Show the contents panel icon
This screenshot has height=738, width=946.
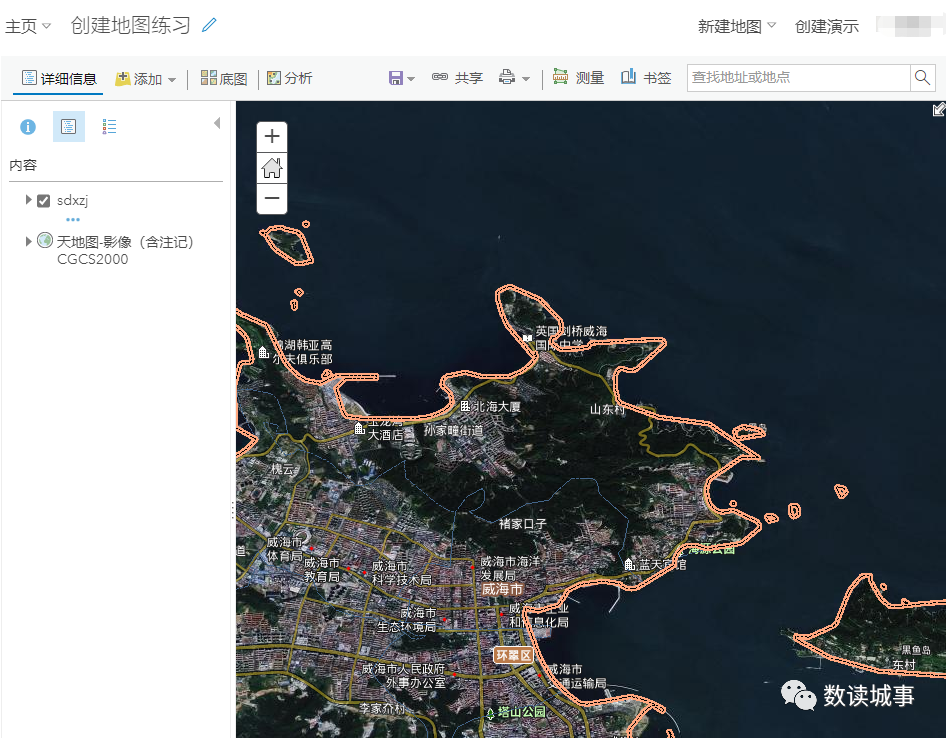(69, 127)
